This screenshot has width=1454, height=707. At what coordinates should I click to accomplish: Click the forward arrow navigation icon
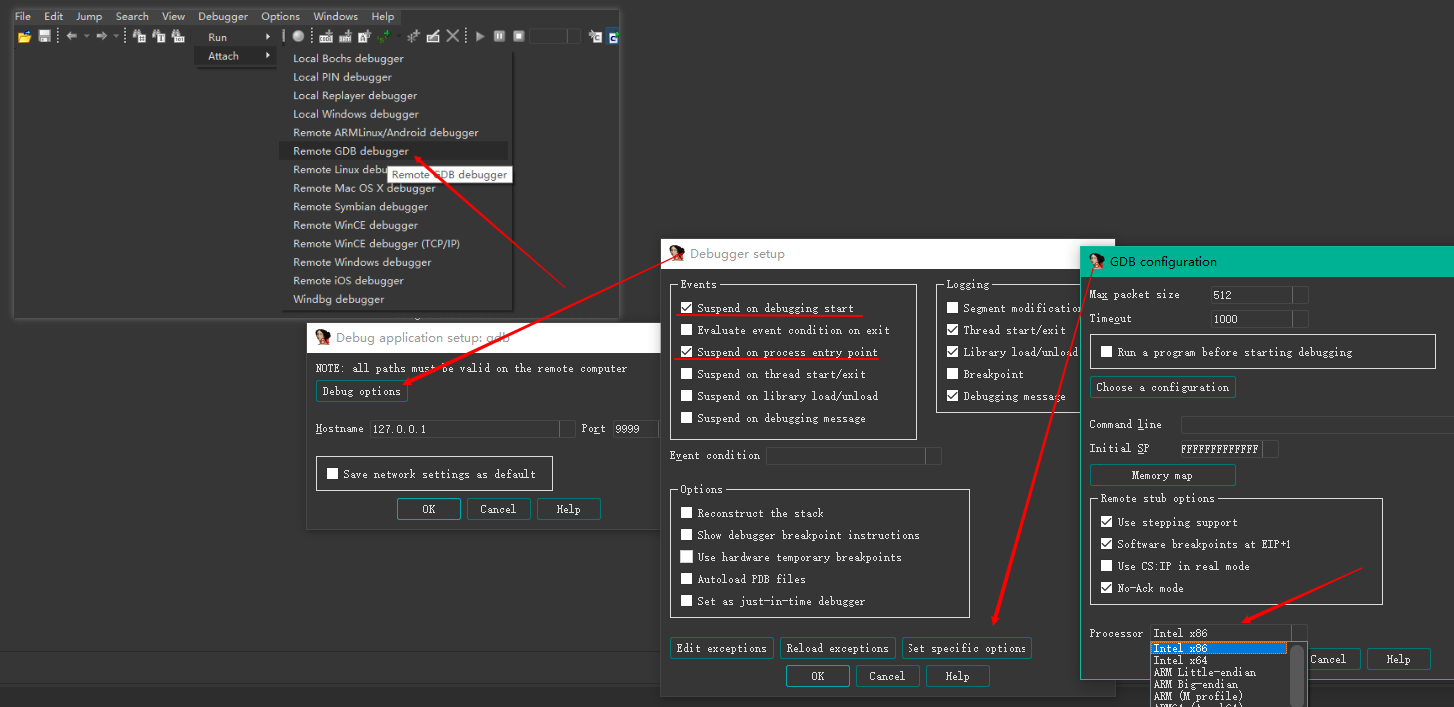click(x=102, y=37)
